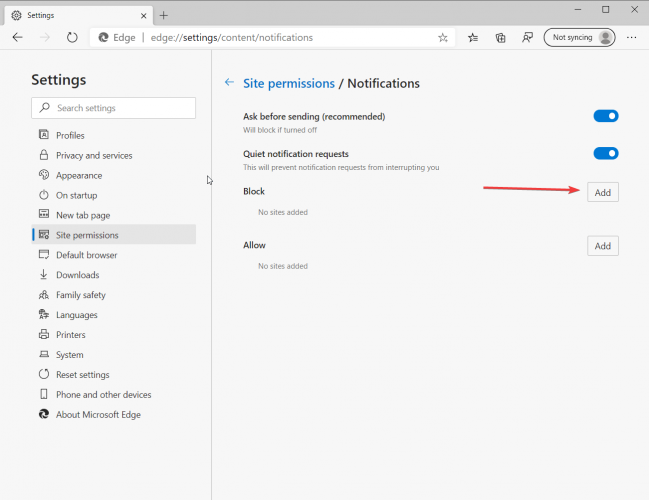Image resolution: width=649 pixels, height=500 pixels.
Task: Open the Collections icon in the toolbar
Action: 500,38
